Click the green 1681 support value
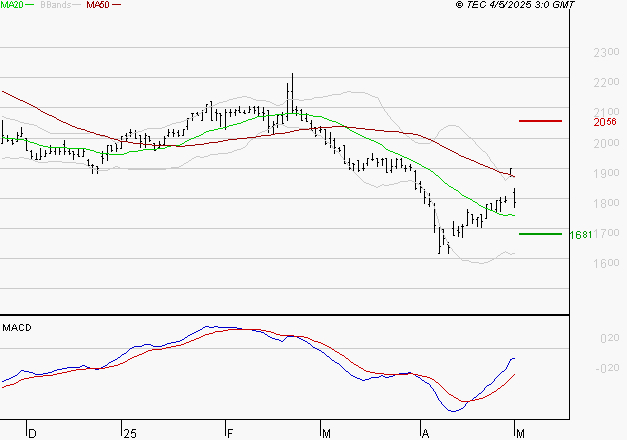The height and width of the screenshot is (440, 627). point(581,235)
